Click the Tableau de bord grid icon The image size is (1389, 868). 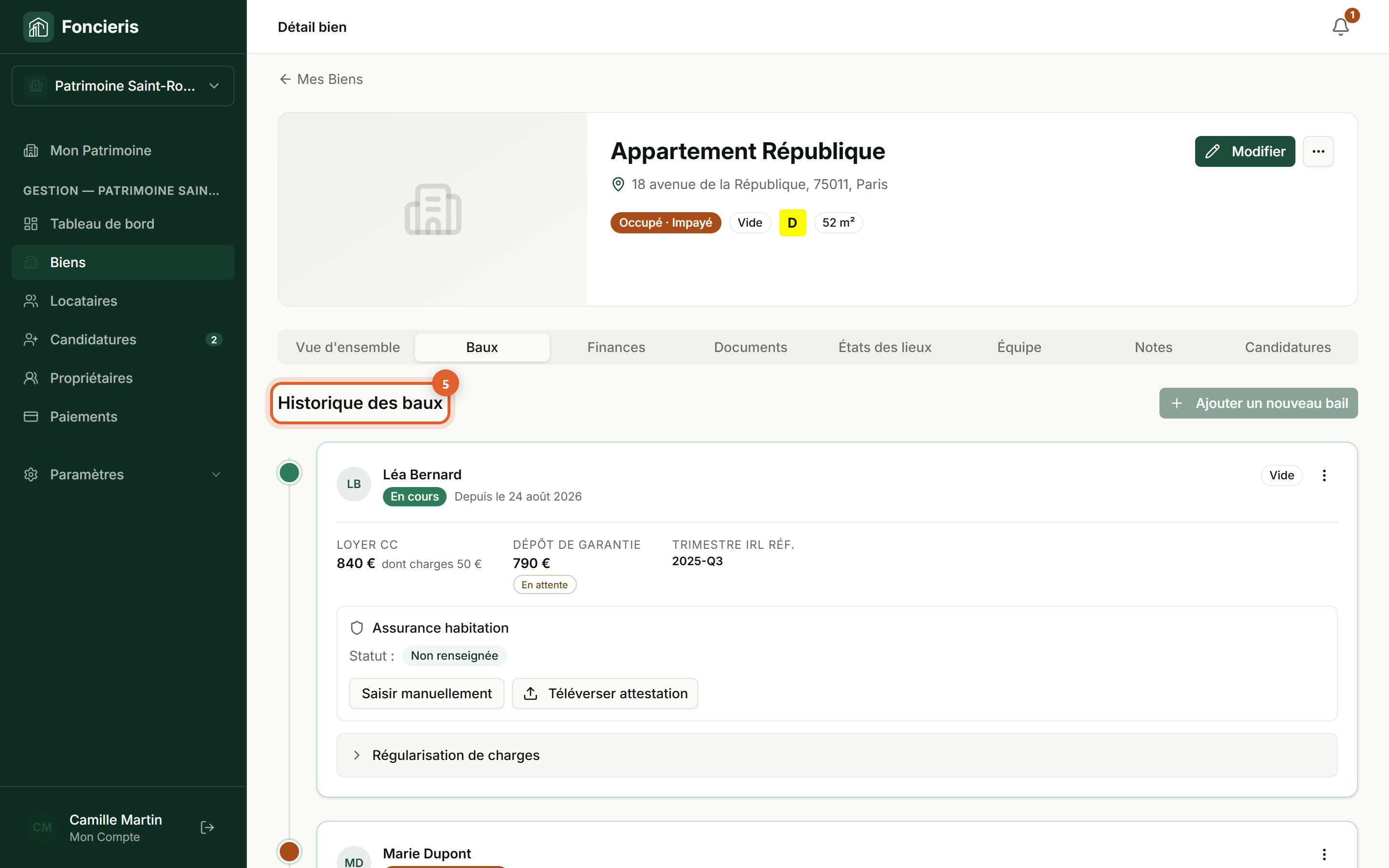(31, 224)
